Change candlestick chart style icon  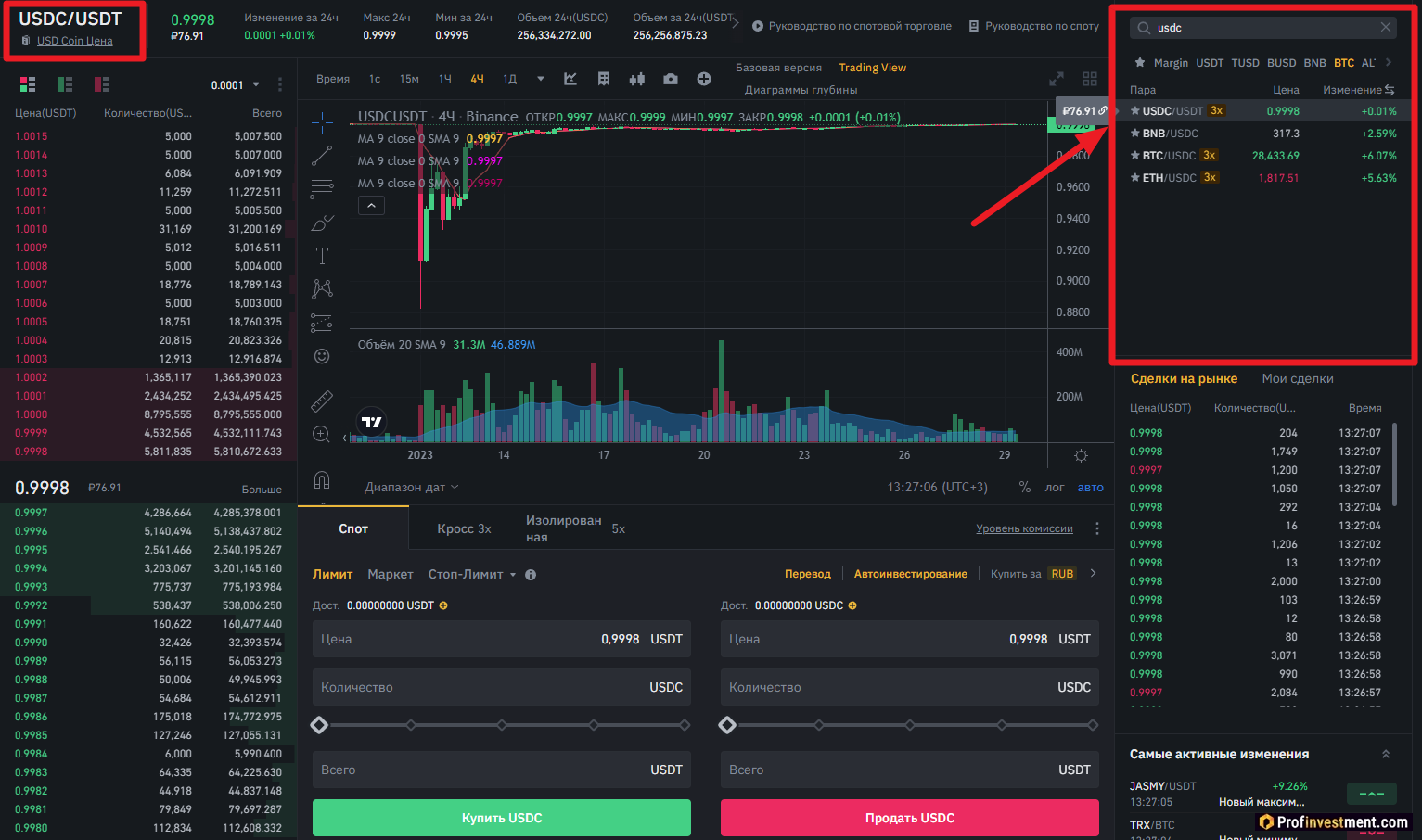[637, 79]
